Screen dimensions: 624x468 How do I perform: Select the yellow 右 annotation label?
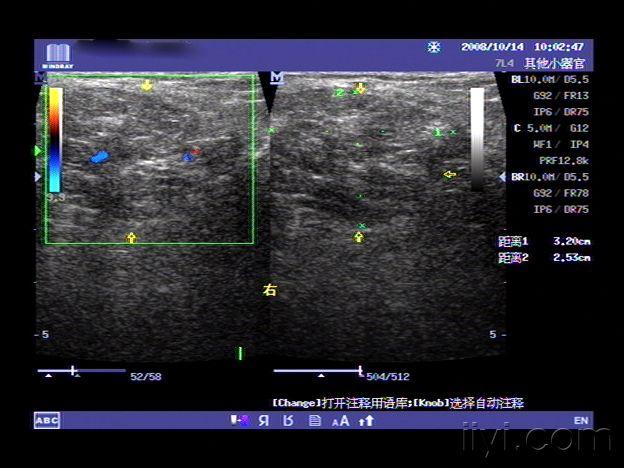(270, 290)
